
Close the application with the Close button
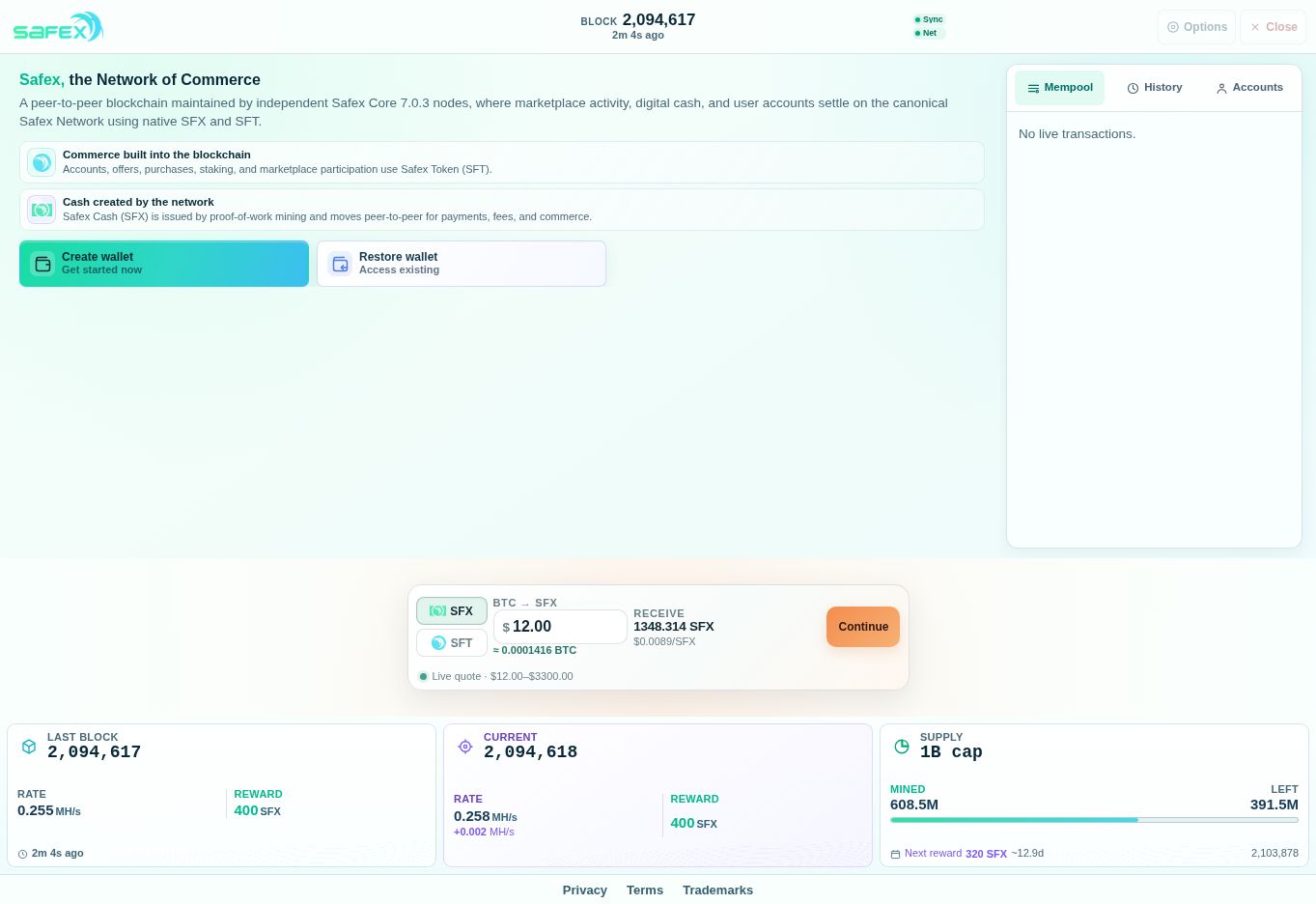coord(1273,27)
